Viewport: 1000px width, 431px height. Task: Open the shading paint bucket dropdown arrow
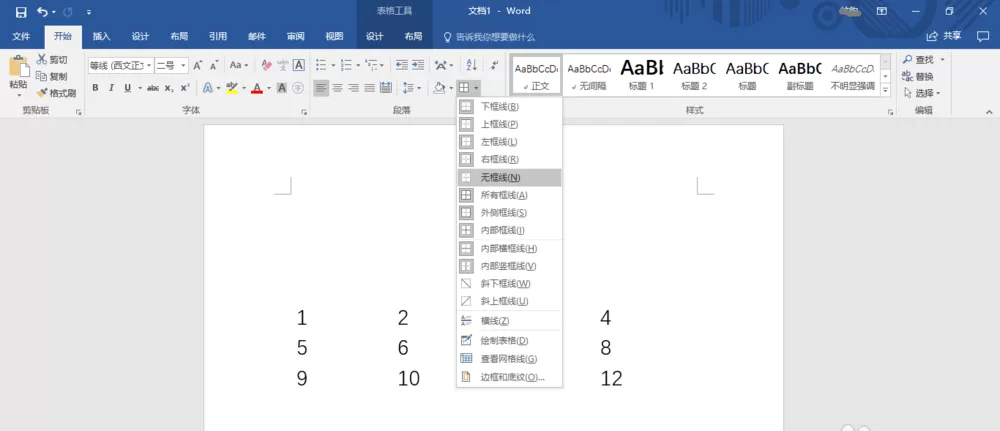pyautogui.click(x=451, y=87)
